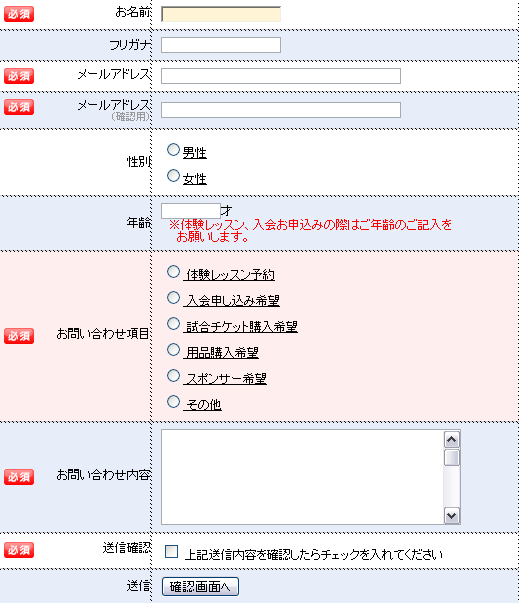Pick the その他 radio option
The width and height of the screenshot is (520, 603).
pyautogui.click(x=173, y=401)
